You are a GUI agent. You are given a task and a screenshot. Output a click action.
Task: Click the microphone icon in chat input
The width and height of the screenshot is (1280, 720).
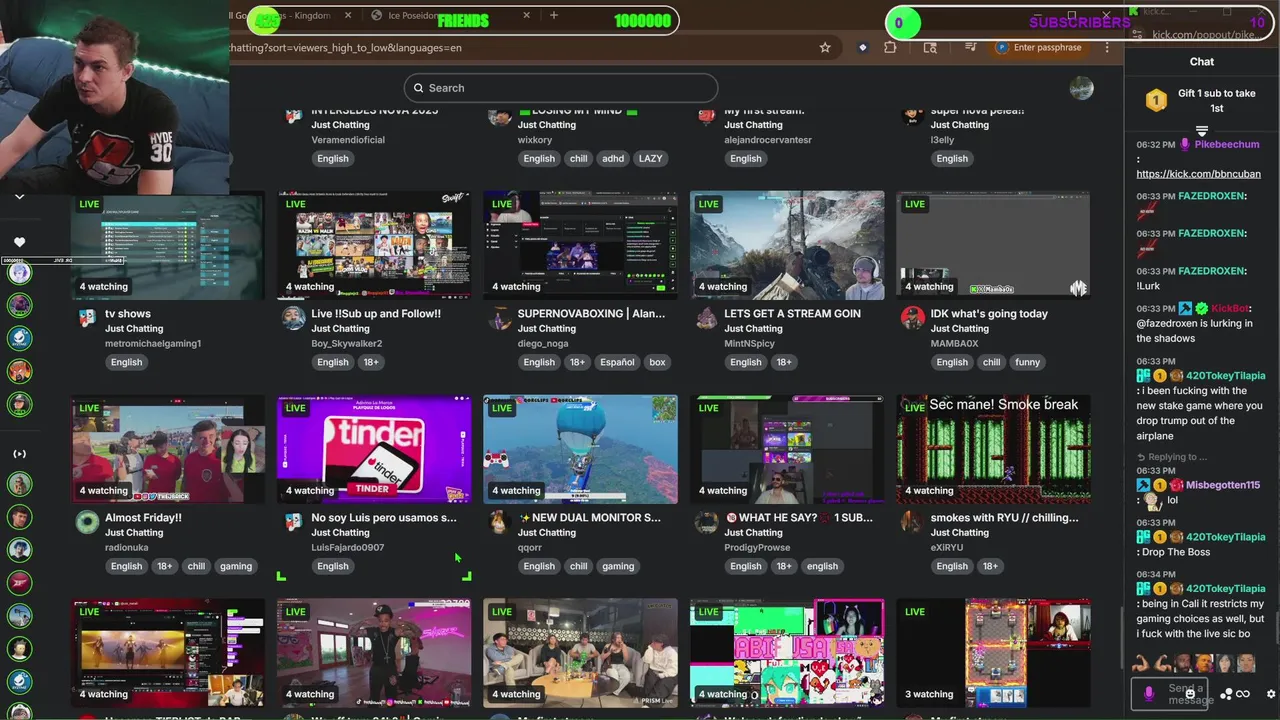click(x=1148, y=693)
